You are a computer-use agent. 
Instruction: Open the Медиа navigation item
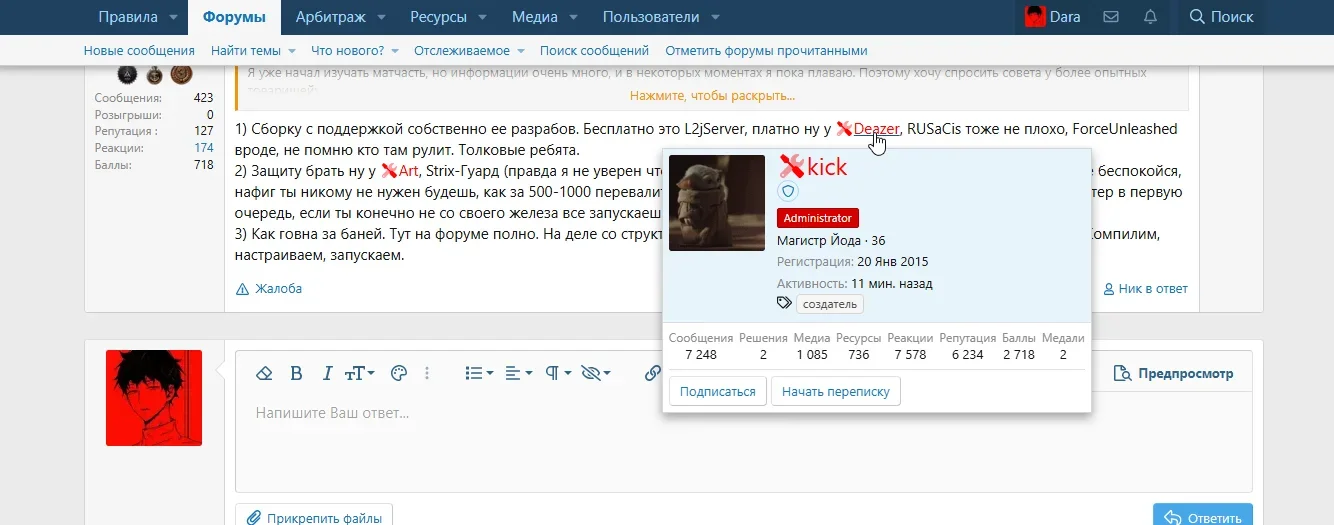pyautogui.click(x=535, y=17)
